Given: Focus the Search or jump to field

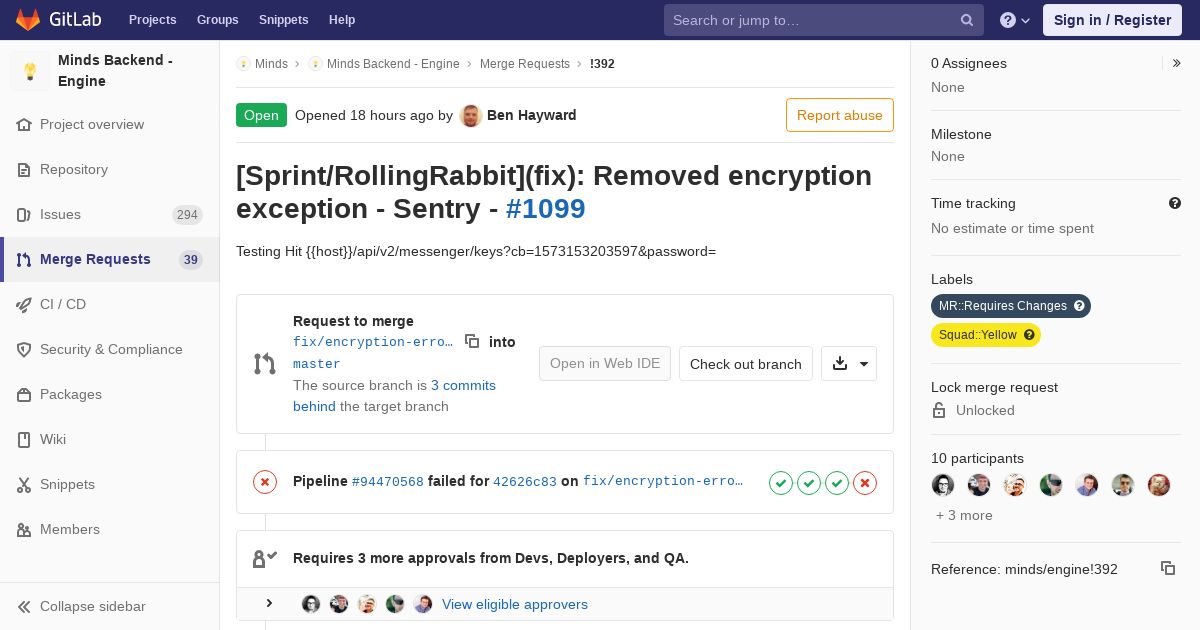Looking at the screenshot, I should [x=812, y=20].
